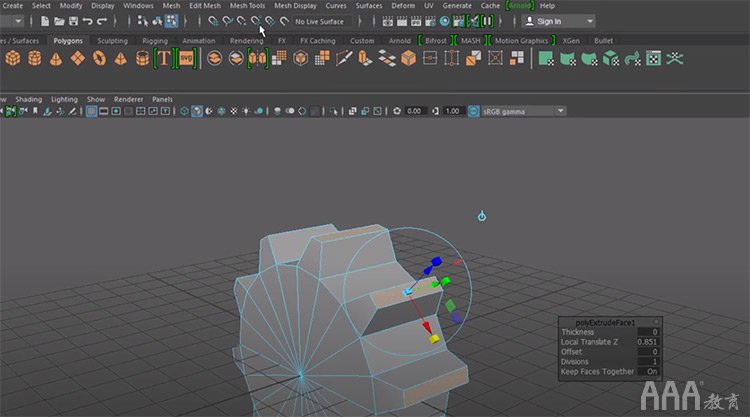Image resolution: width=750 pixels, height=417 pixels.
Task: Click the No Live Surface field
Action: [x=322, y=22]
